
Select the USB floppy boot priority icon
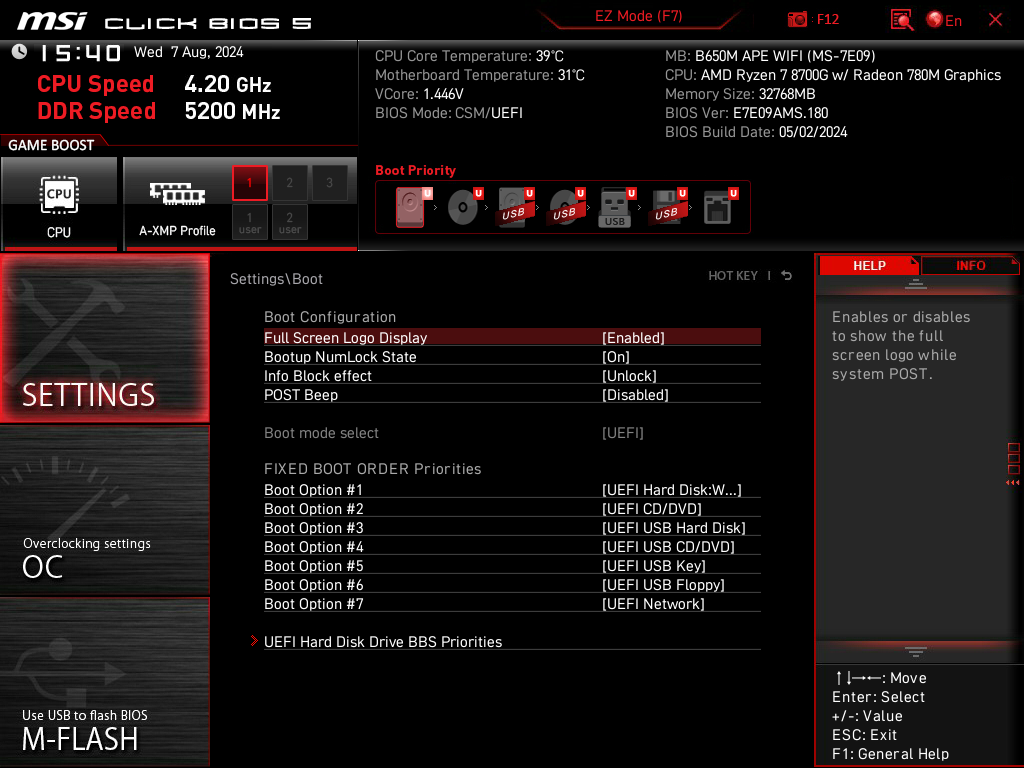pos(668,207)
